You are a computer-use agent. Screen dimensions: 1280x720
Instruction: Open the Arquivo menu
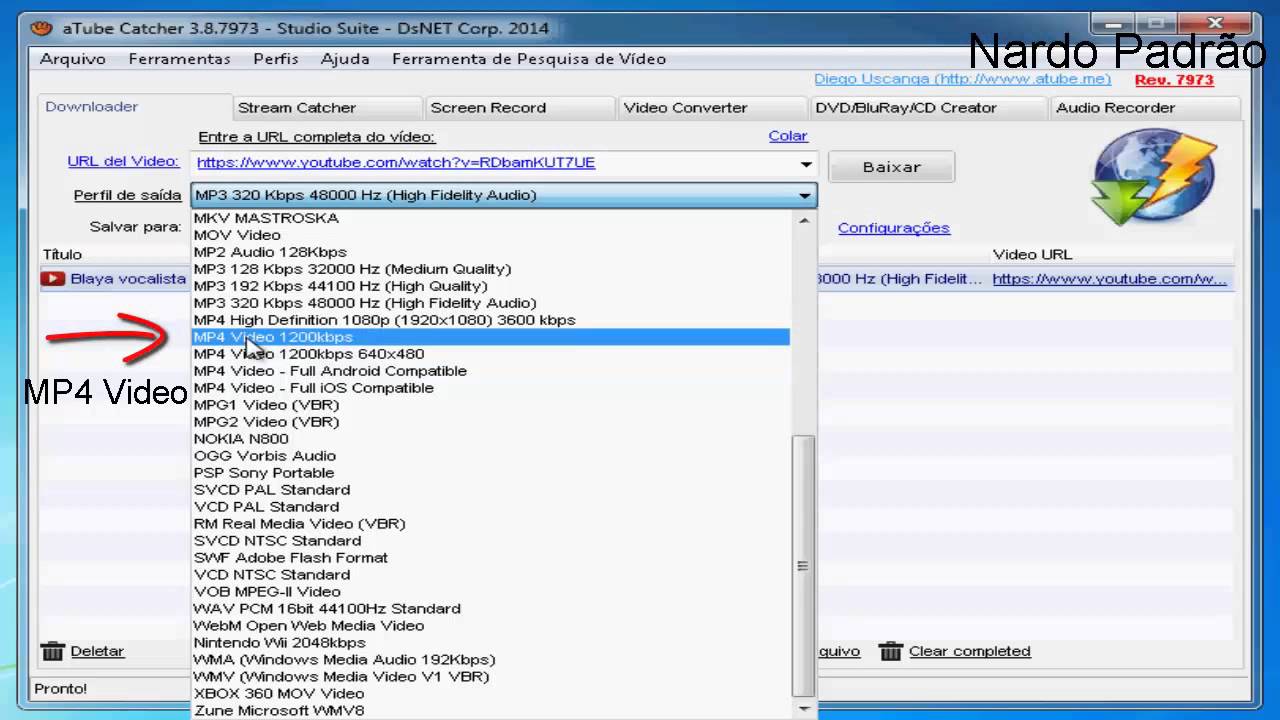[x=72, y=59]
